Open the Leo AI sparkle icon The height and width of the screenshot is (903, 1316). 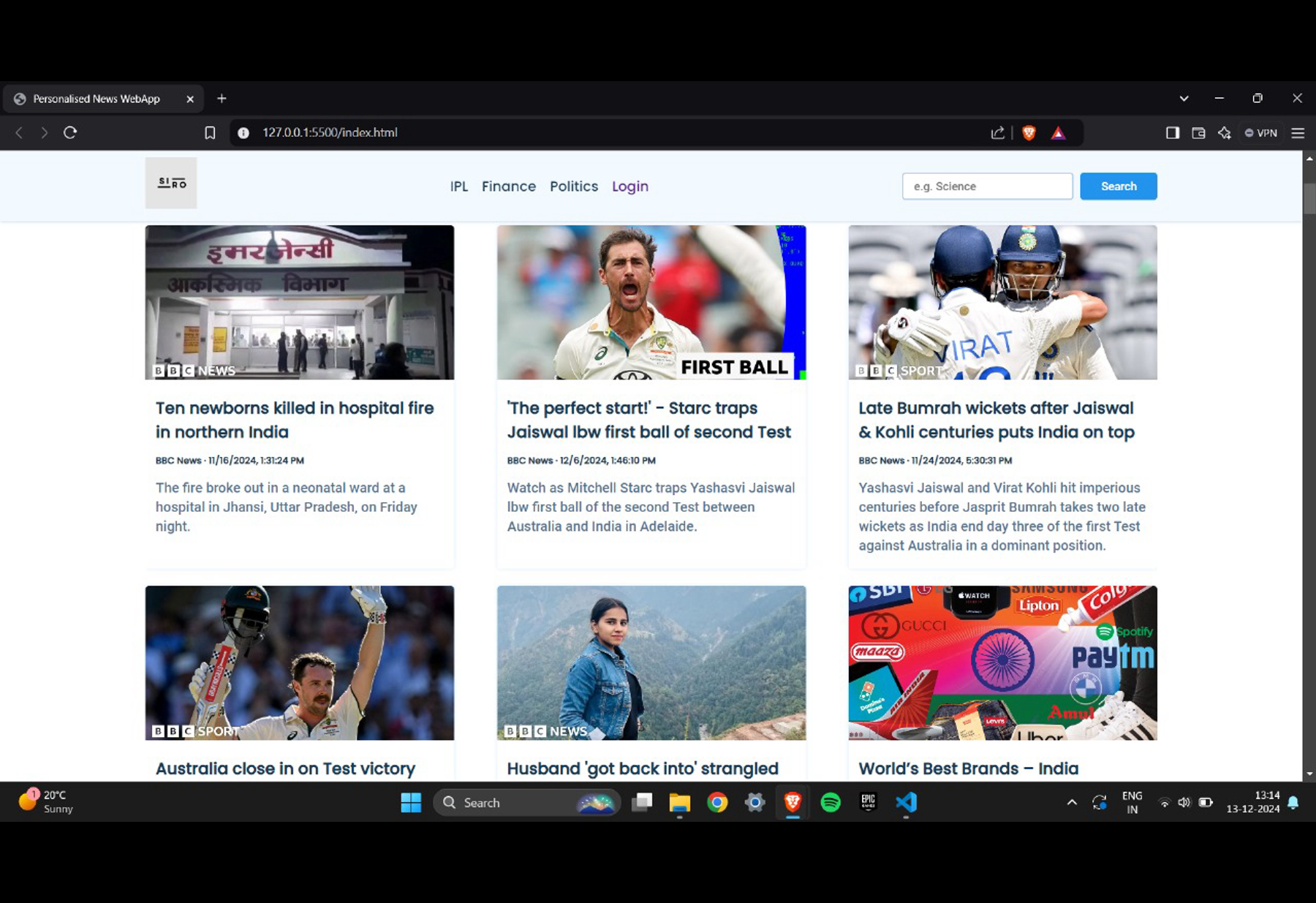point(1224,133)
